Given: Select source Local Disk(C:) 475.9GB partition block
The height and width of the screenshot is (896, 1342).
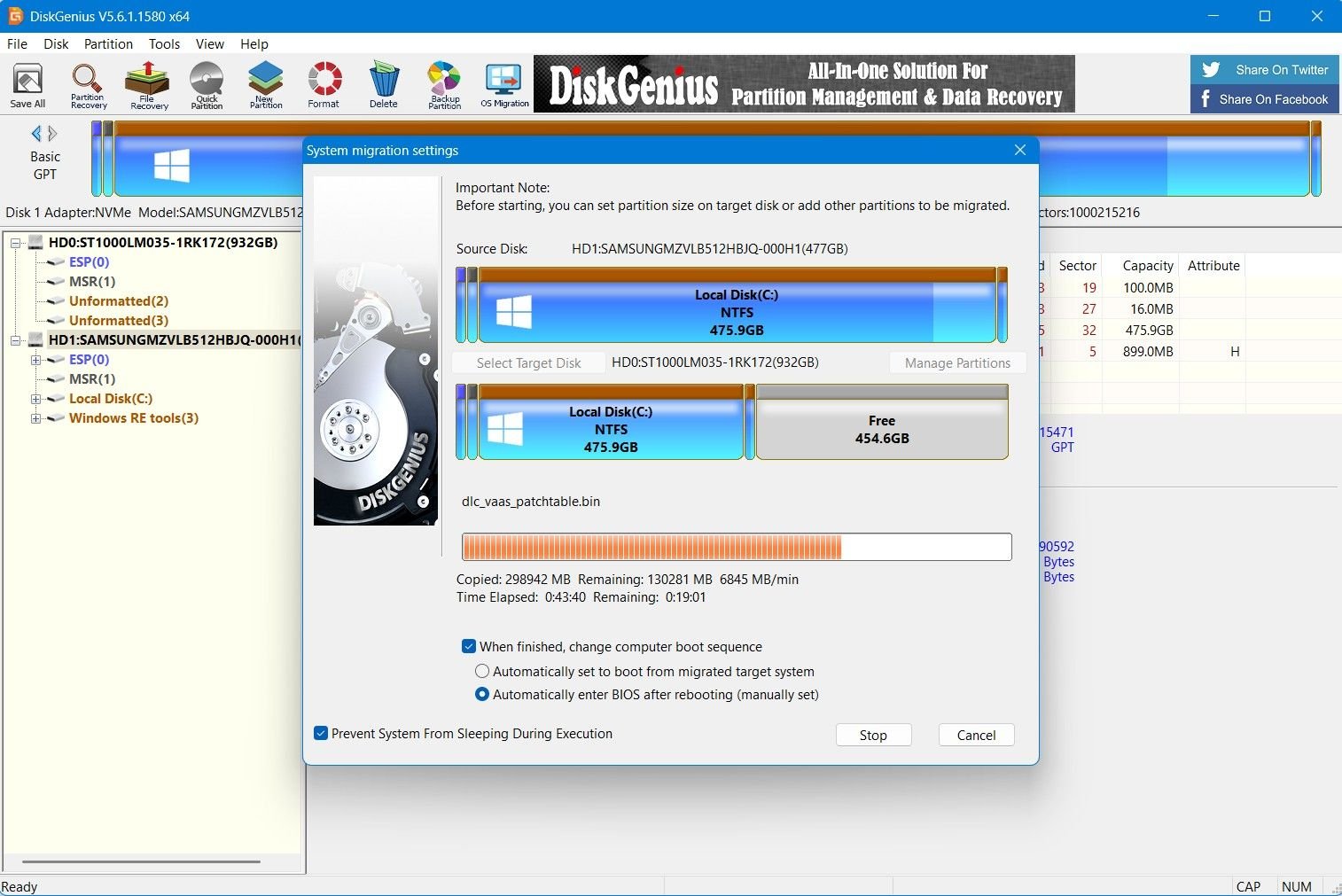Looking at the screenshot, I should 737,305.
